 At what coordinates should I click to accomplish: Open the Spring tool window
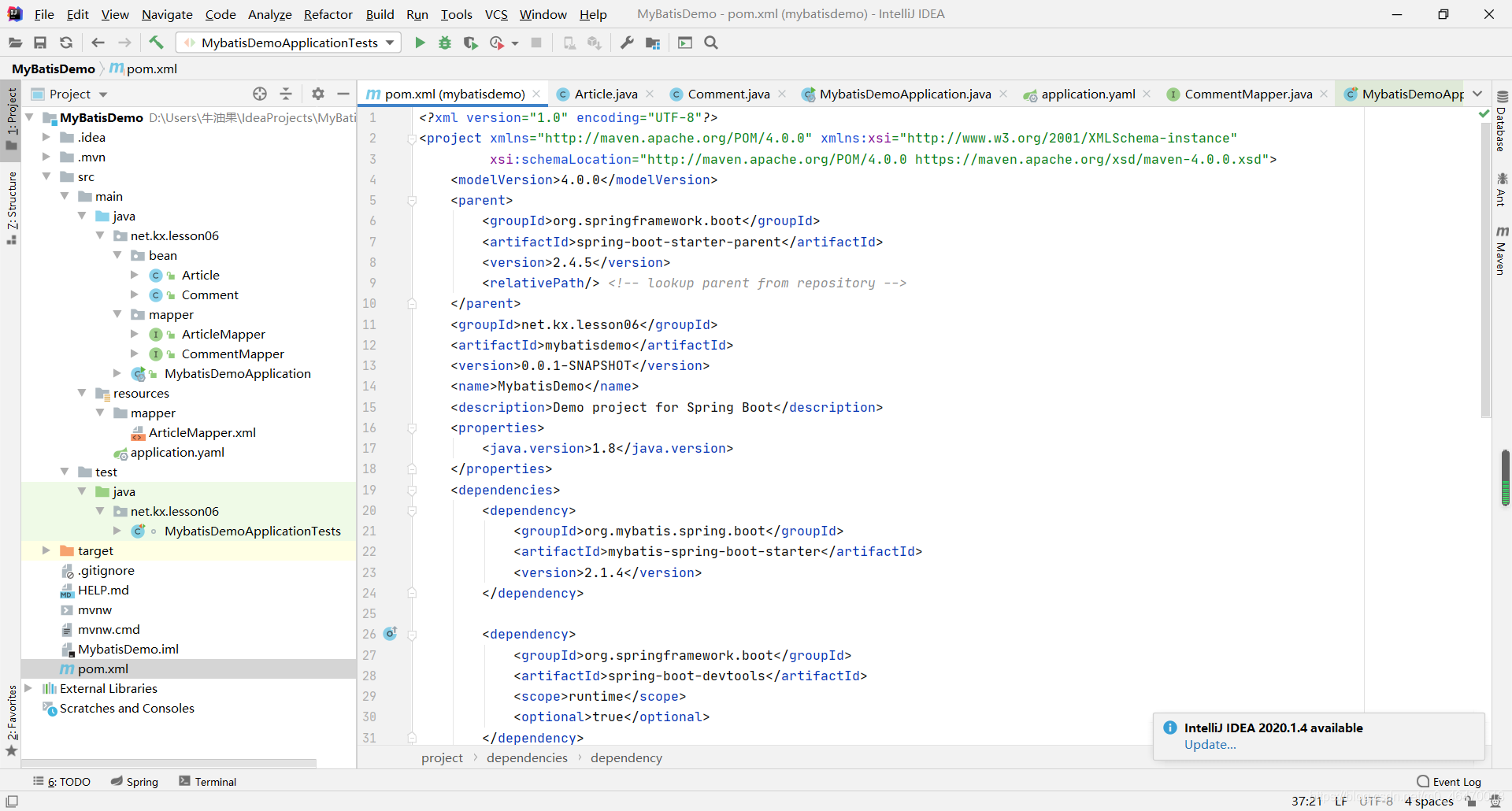tap(135, 782)
